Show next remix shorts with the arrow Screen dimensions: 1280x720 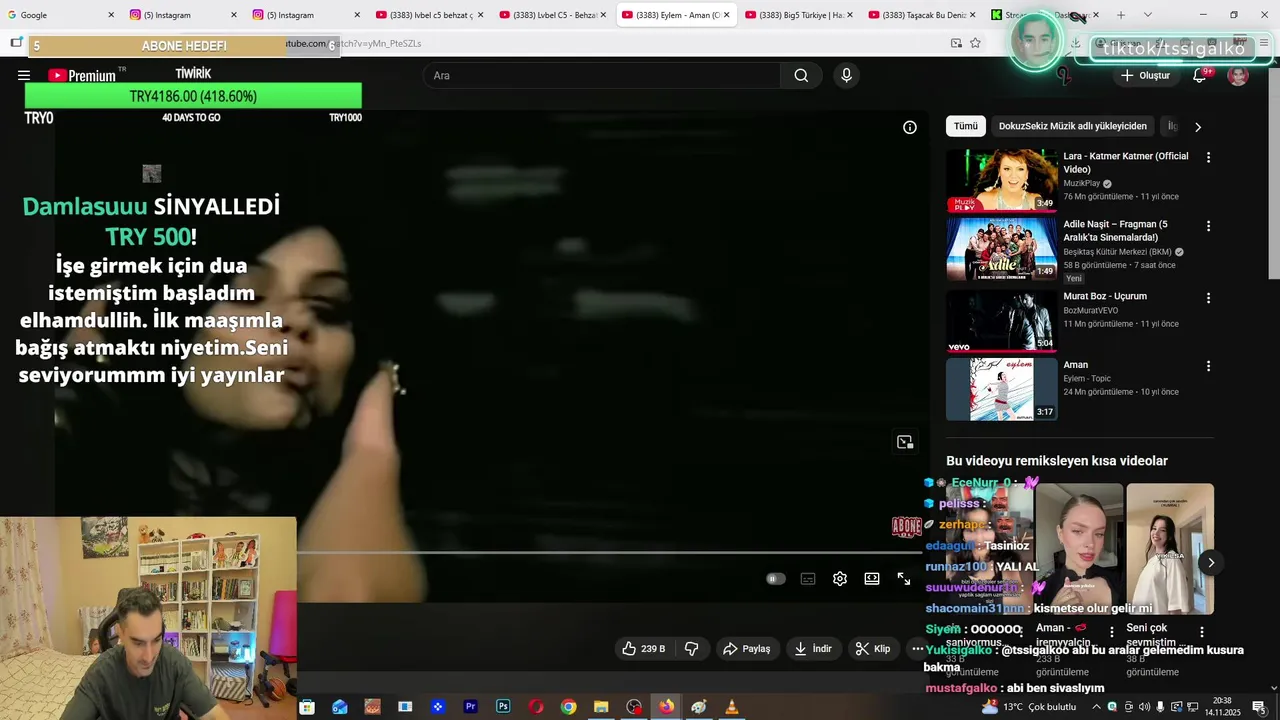coord(1211,562)
